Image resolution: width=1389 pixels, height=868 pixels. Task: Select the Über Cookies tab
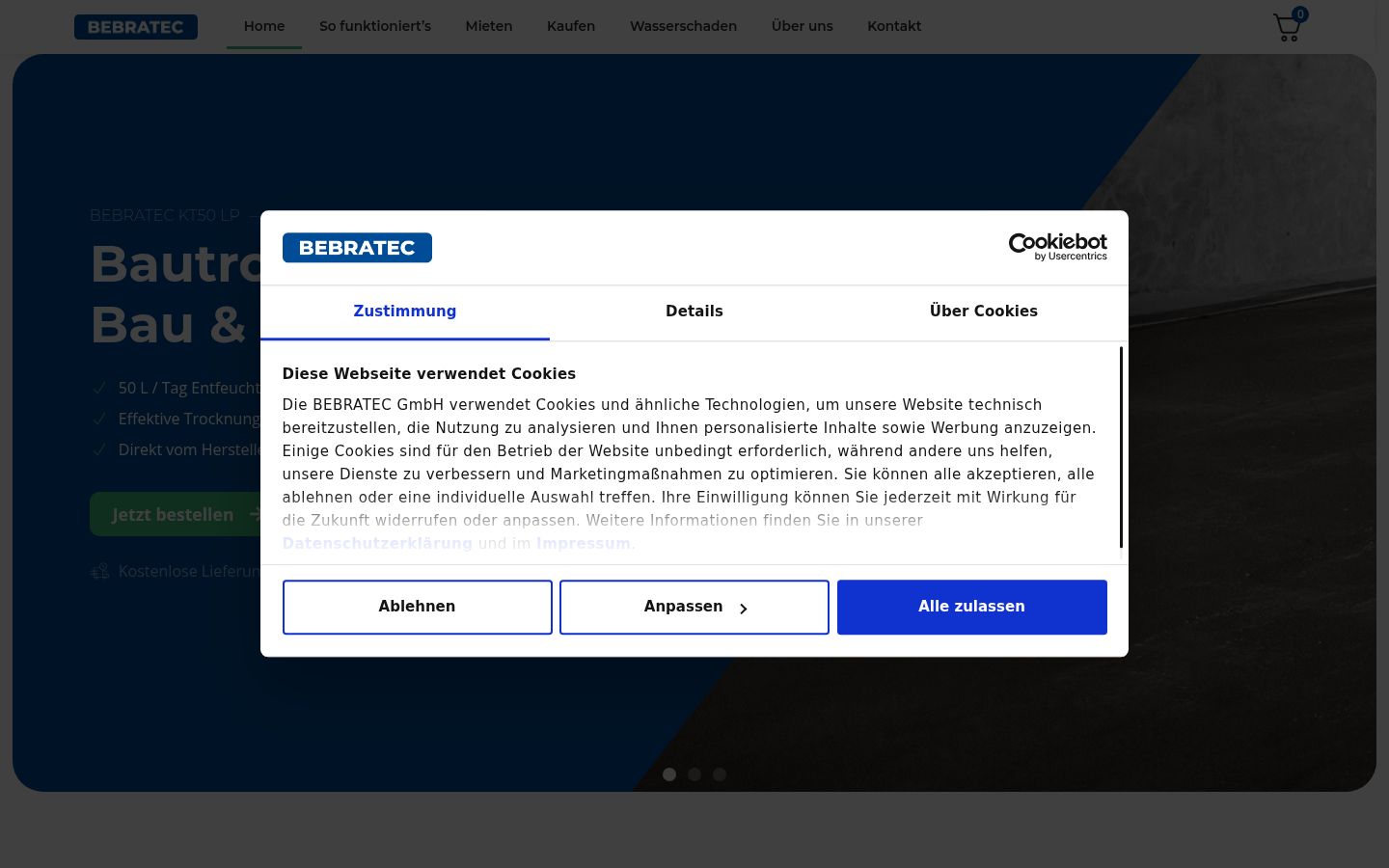coord(984,312)
